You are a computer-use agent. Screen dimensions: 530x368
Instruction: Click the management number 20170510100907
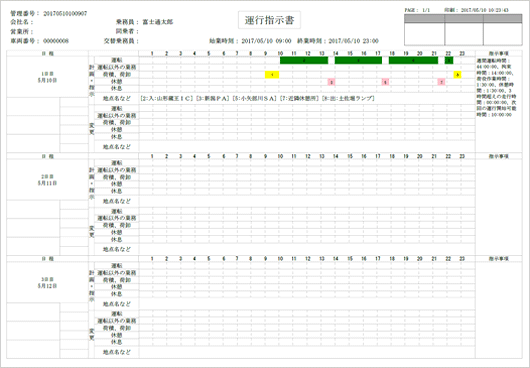65,14
